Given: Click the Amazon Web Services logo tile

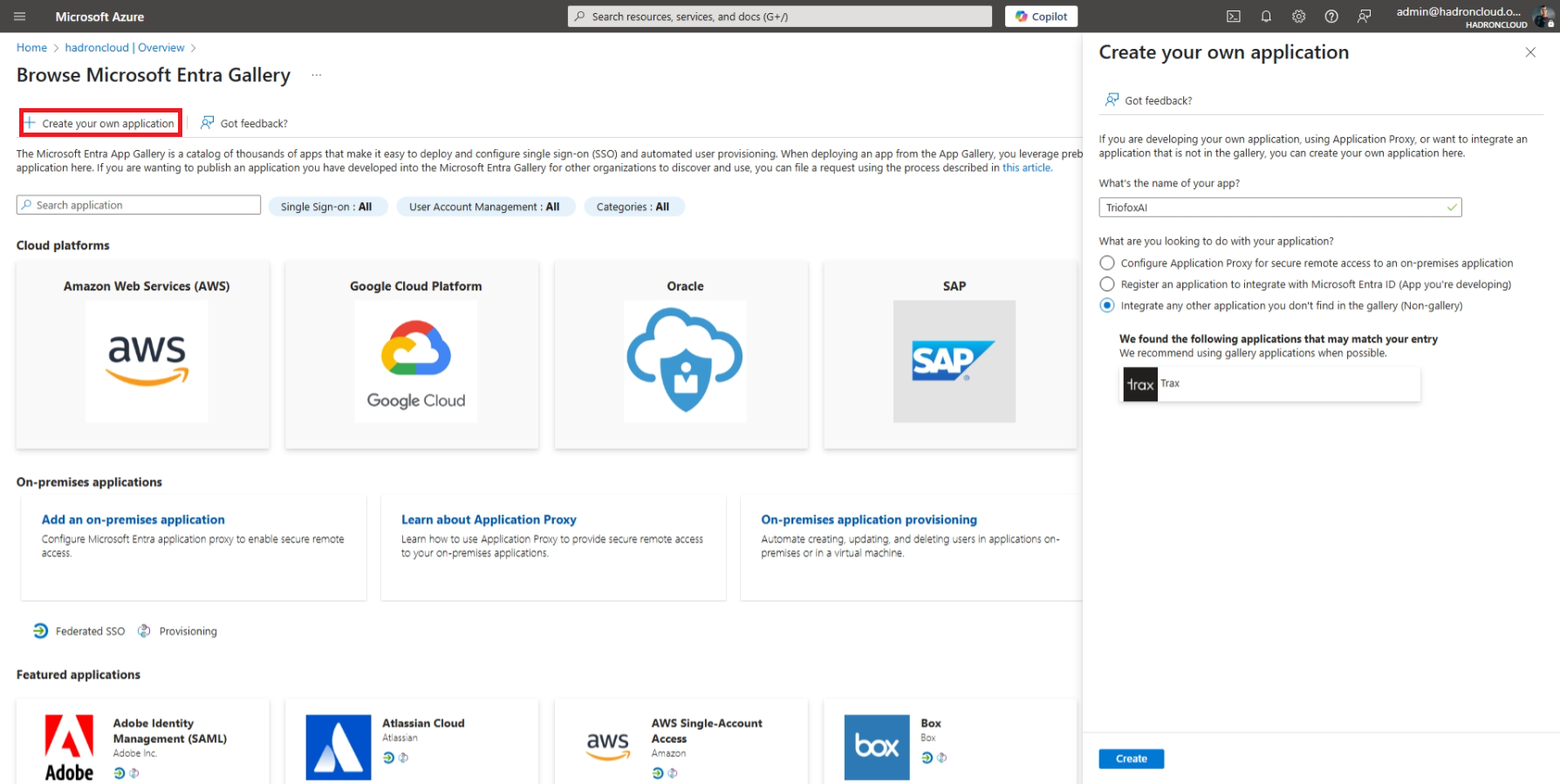Looking at the screenshot, I should click(147, 361).
